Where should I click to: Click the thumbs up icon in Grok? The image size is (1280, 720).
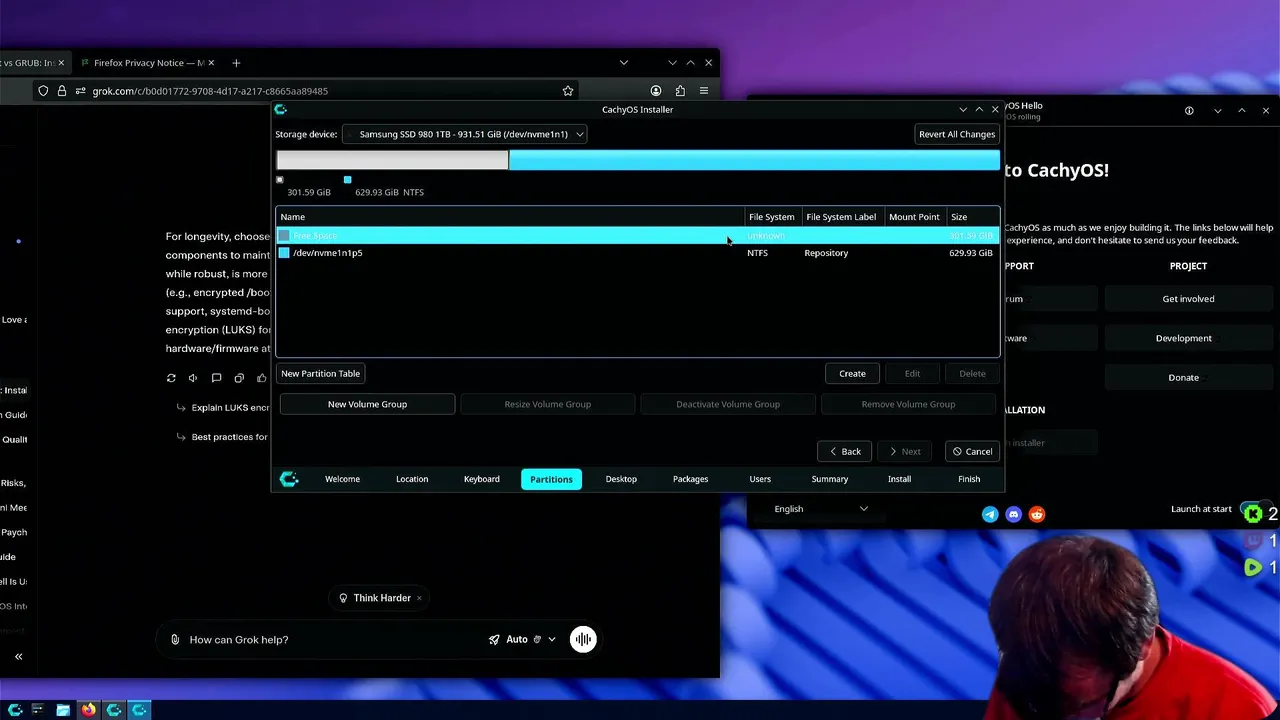262,378
